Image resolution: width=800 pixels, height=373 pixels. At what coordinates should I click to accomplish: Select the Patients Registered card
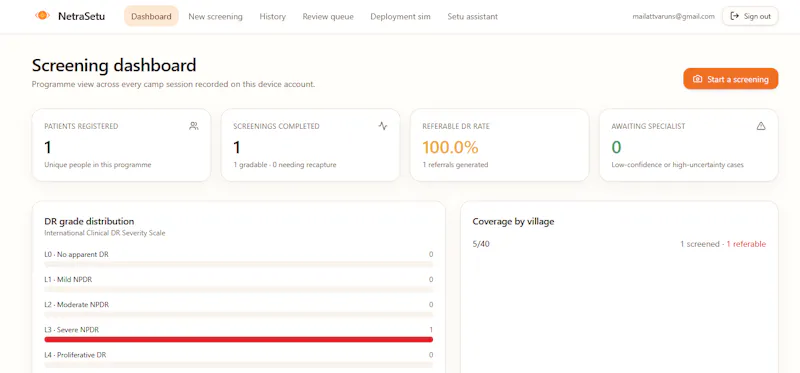coord(121,145)
